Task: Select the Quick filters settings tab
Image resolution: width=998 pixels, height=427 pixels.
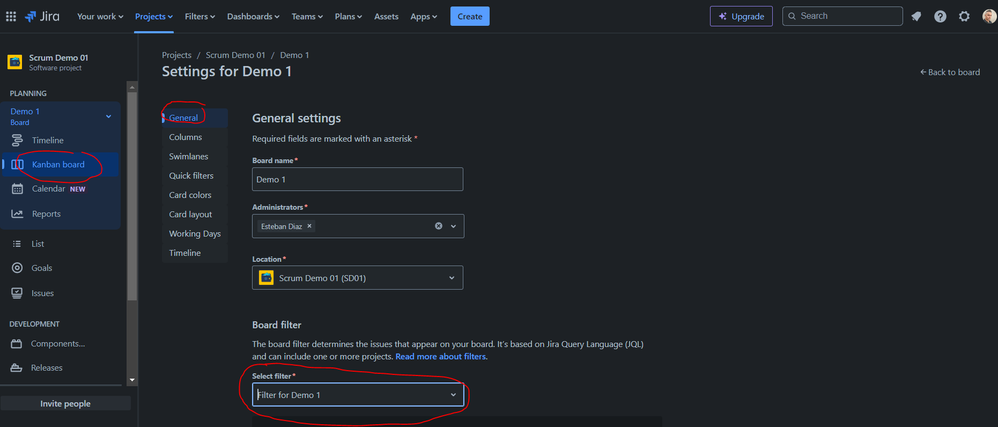Action: [x=195, y=176]
